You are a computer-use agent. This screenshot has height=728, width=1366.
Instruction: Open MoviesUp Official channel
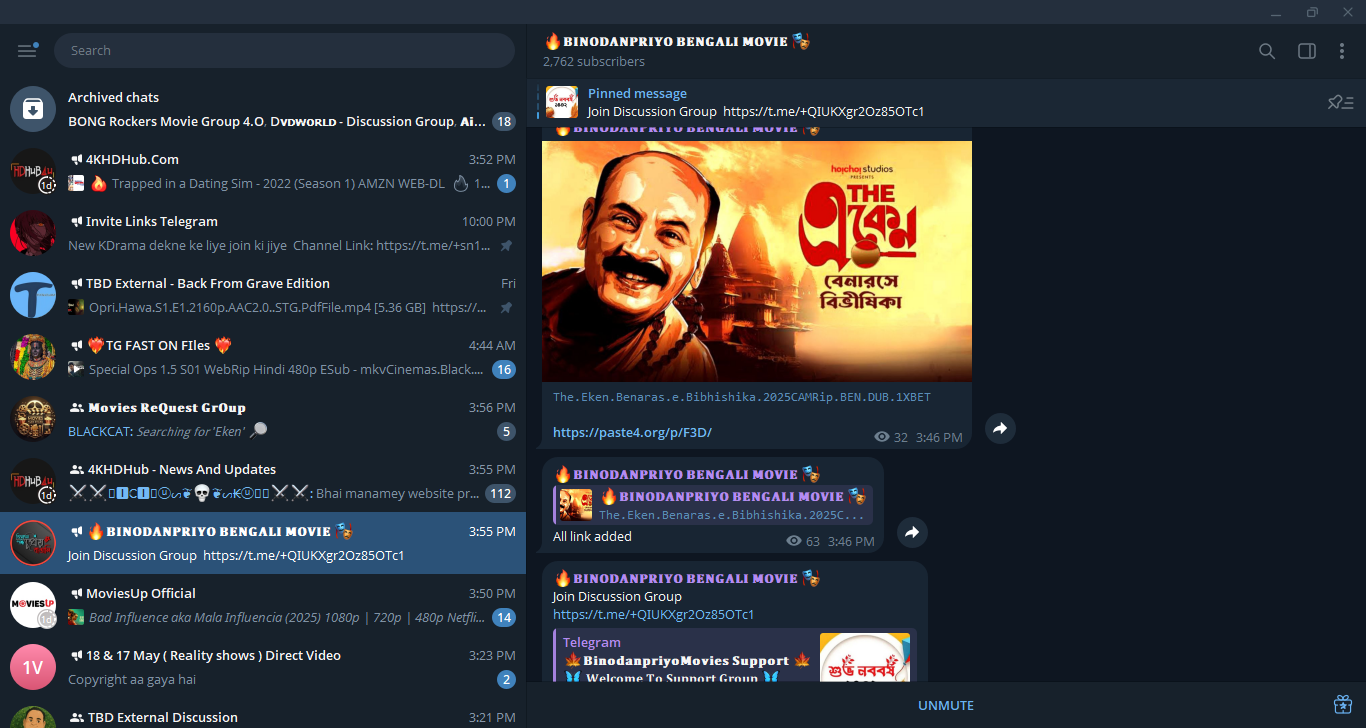263,605
